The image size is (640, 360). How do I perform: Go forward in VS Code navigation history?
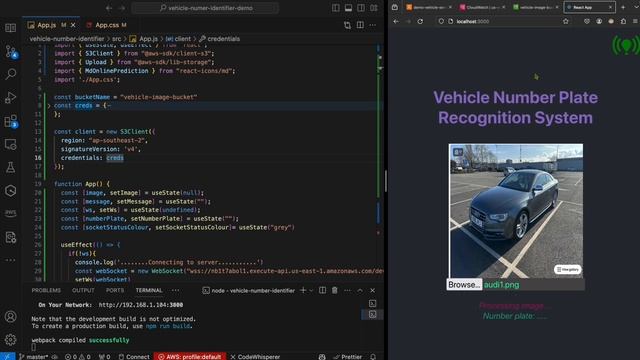click(x=122, y=8)
